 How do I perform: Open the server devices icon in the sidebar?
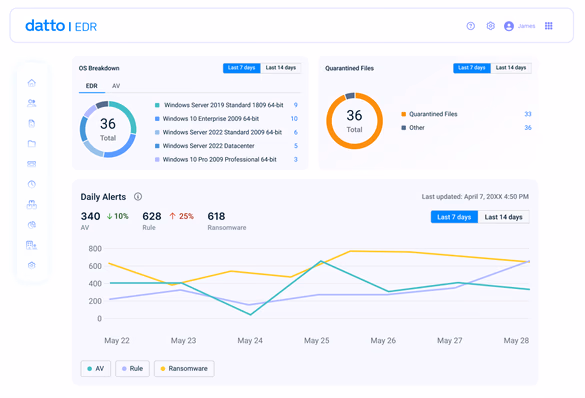[x=32, y=164]
